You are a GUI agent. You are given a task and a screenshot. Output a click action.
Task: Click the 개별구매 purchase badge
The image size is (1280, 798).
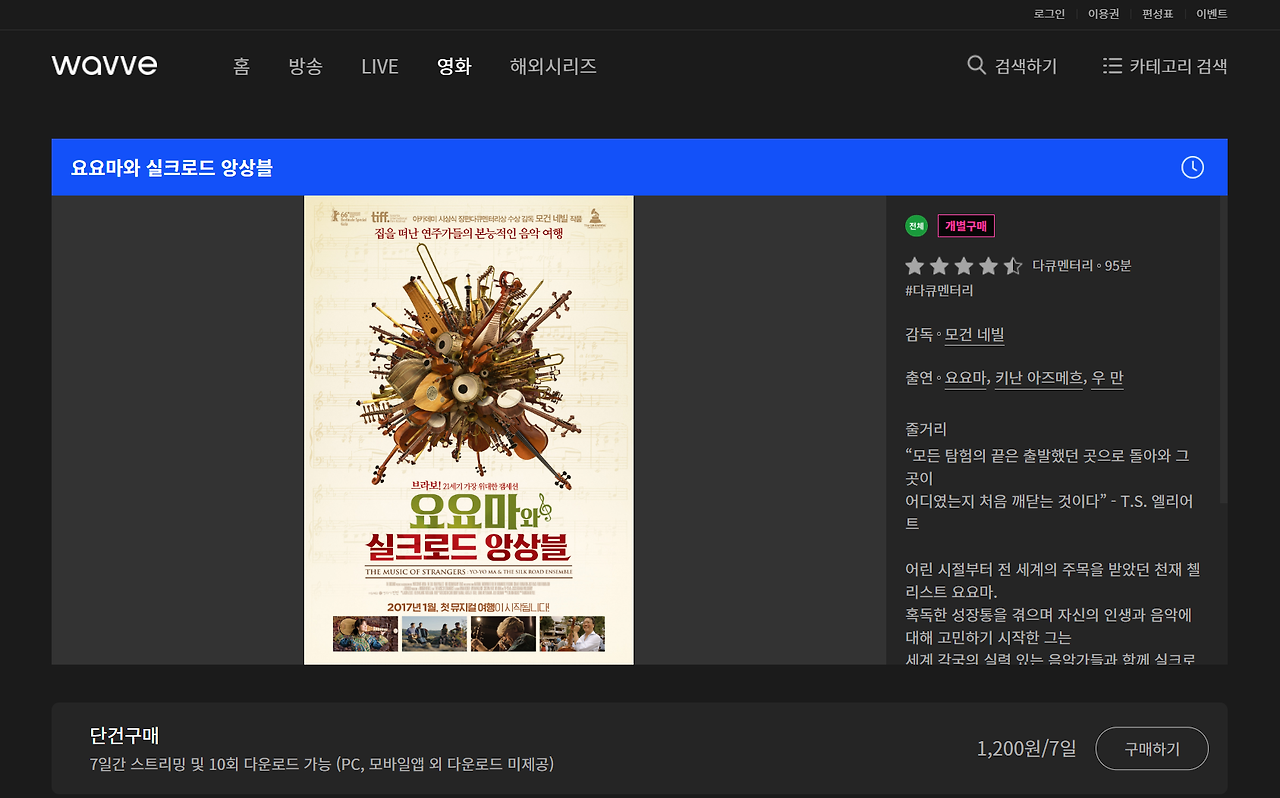pyautogui.click(x=966, y=225)
